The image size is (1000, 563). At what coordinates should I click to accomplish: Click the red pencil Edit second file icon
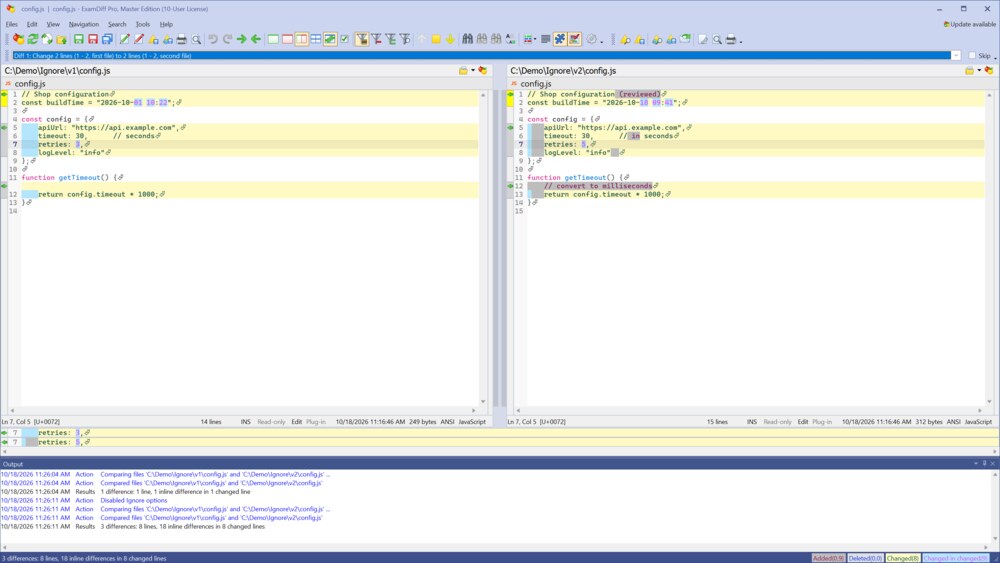(x=138, y=40)
